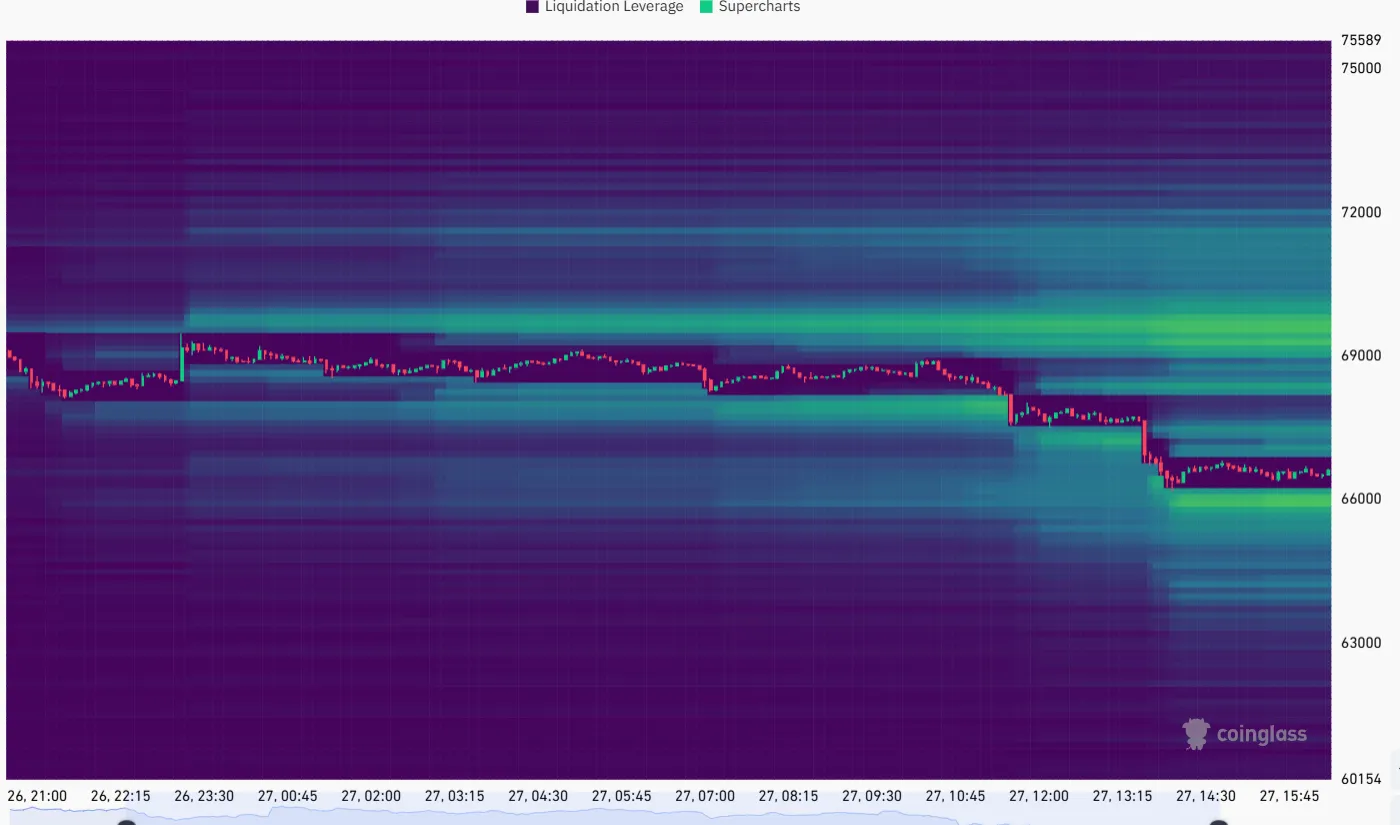Click the 60154 bottom price label
Screen dimensions: 1400x825
tap(1360, 779)
